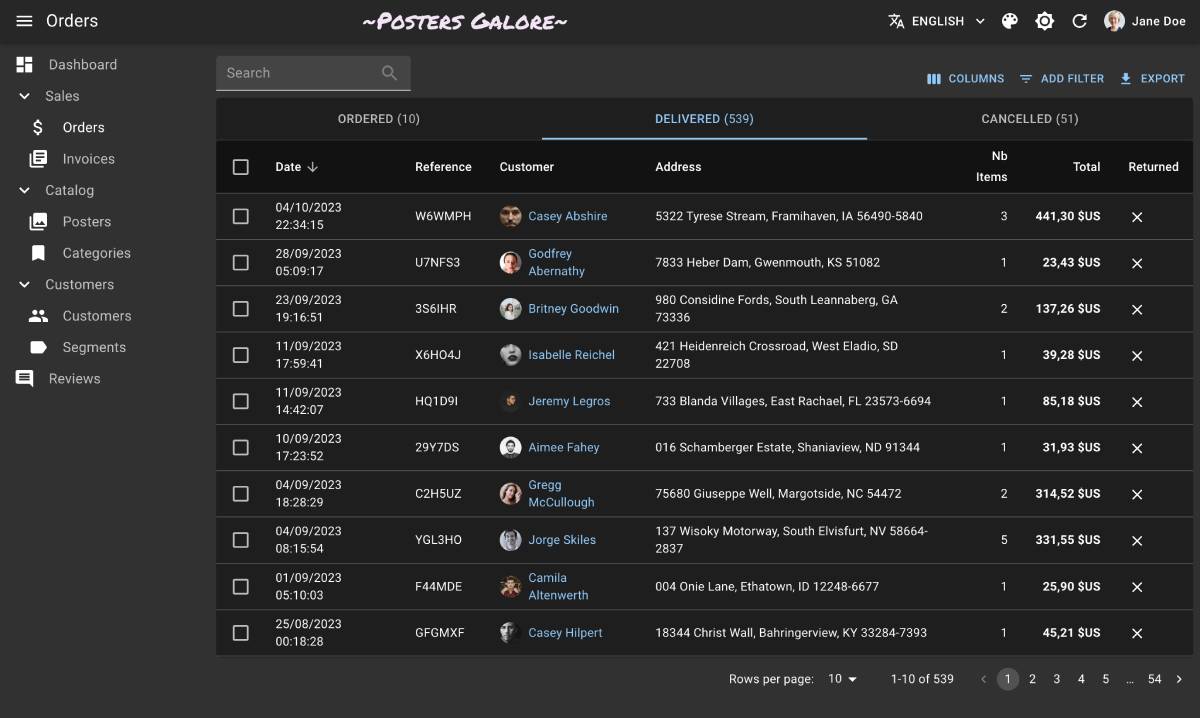Open Segments in the sidebar
1200x718 pixels.
94,348
